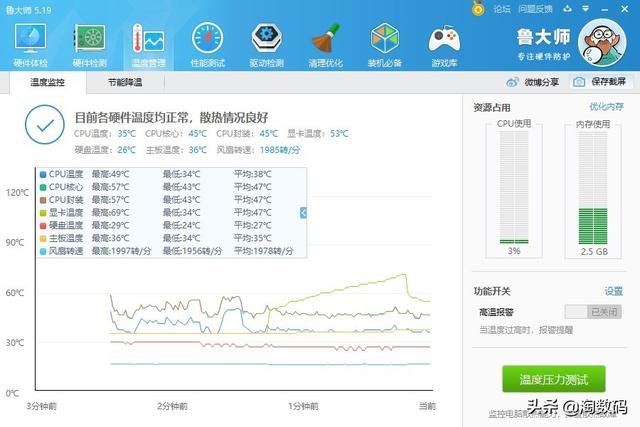
Task: Click the 2分钟前 time axis label
Action: (172, 406)
